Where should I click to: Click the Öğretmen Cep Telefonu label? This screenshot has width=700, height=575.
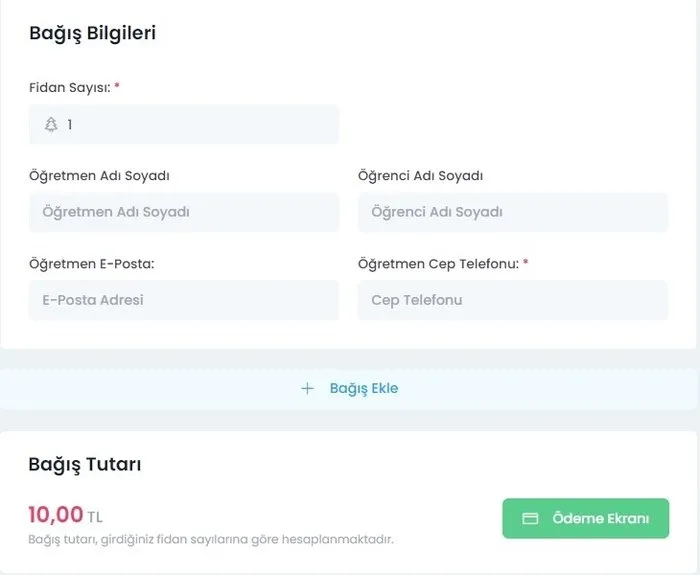tap(438, 264)
